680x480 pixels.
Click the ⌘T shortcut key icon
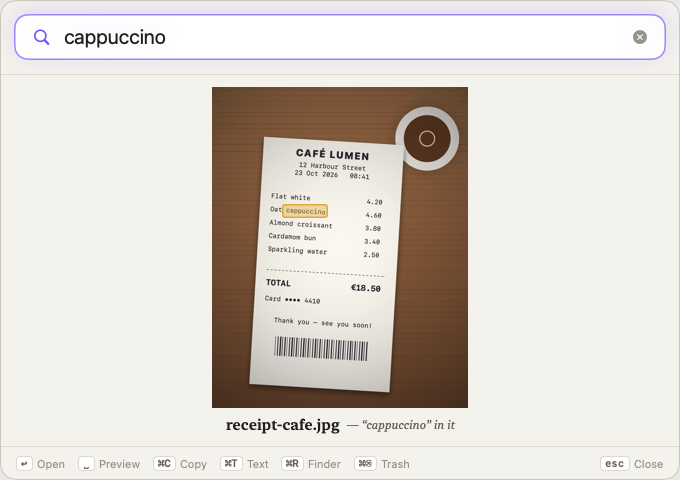pos(231,464)
